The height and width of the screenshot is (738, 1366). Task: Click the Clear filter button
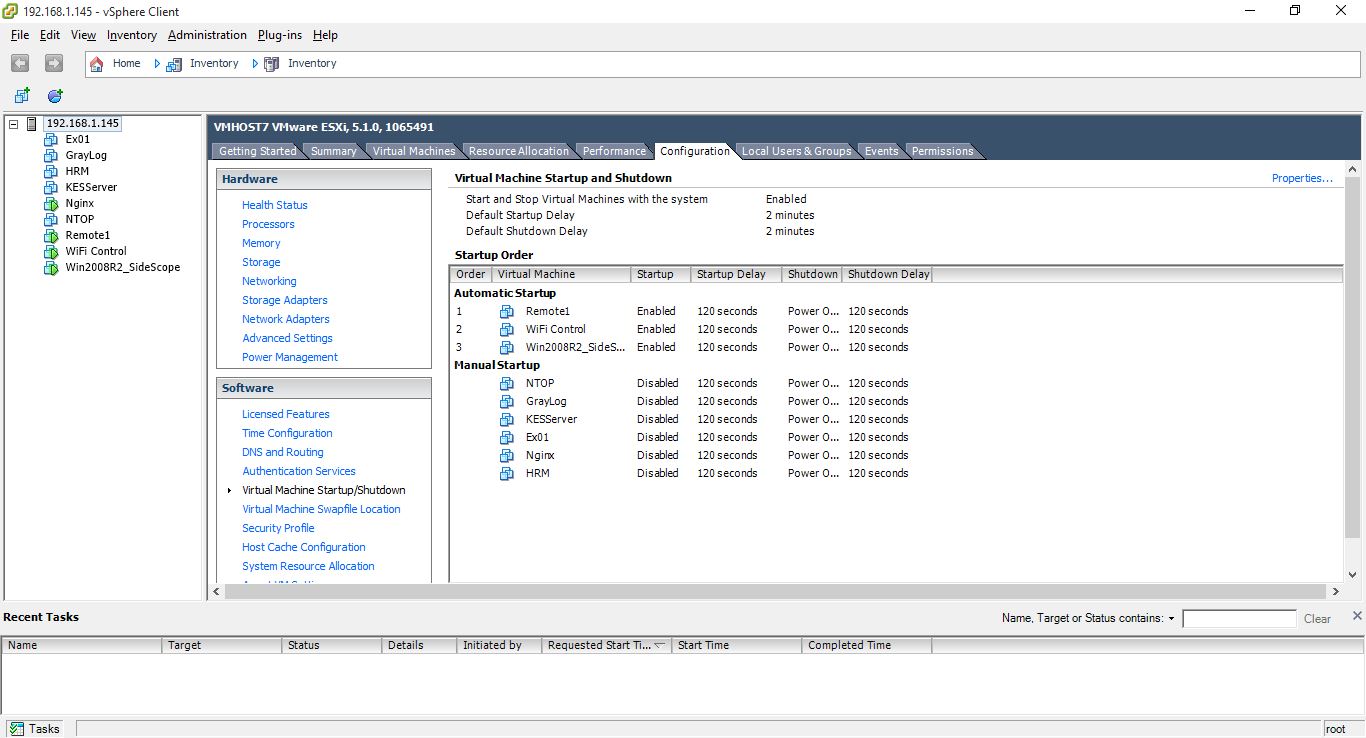tap(1317, 619)
